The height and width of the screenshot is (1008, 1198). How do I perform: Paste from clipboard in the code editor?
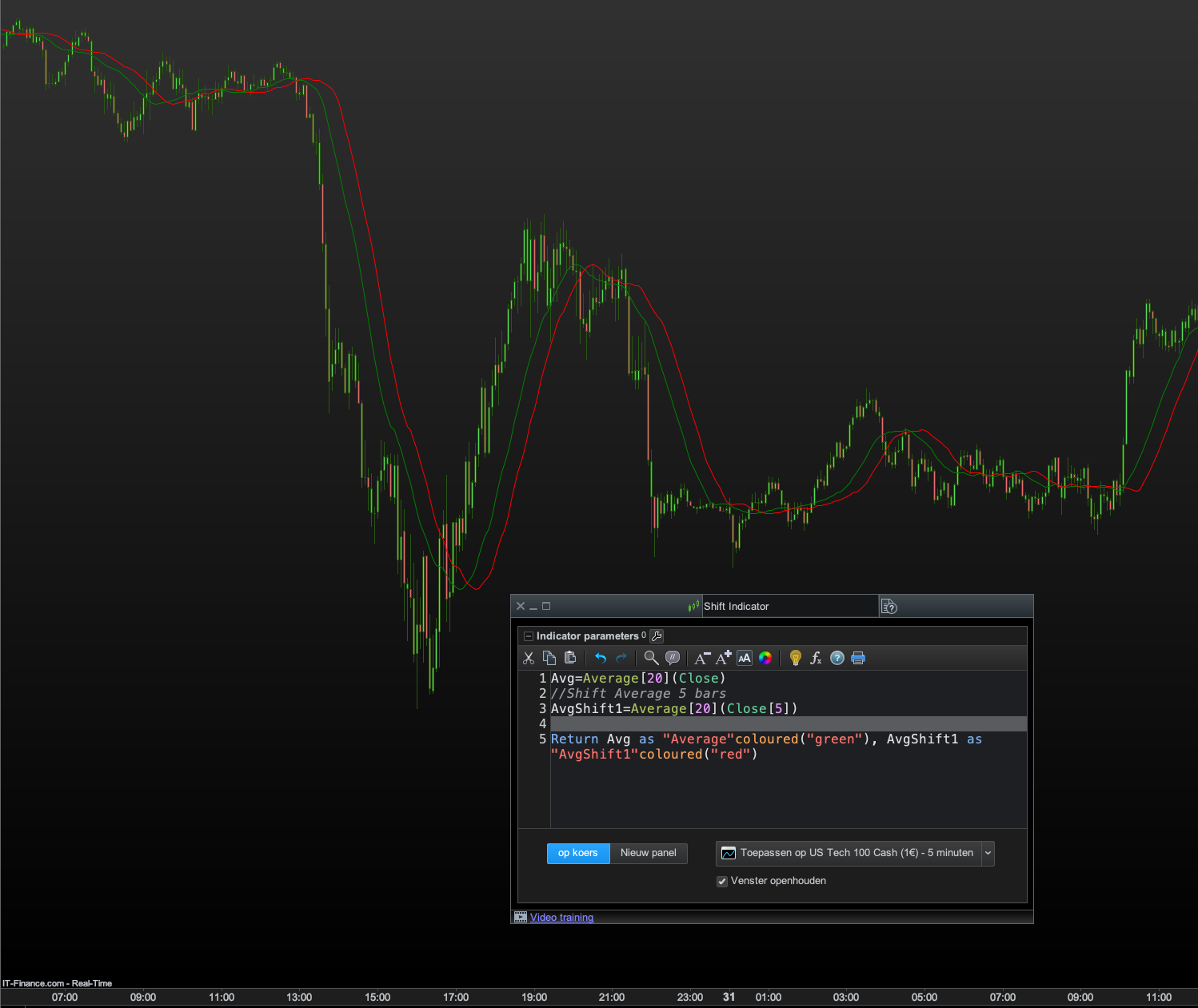coord(570,658)
